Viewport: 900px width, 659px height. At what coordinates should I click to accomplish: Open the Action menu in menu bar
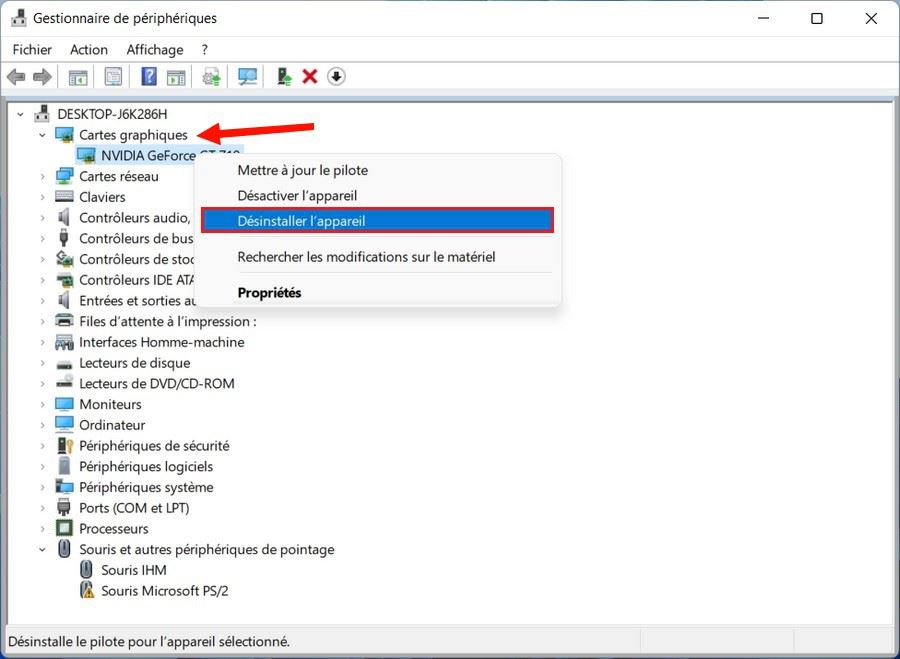coord(88,49)
